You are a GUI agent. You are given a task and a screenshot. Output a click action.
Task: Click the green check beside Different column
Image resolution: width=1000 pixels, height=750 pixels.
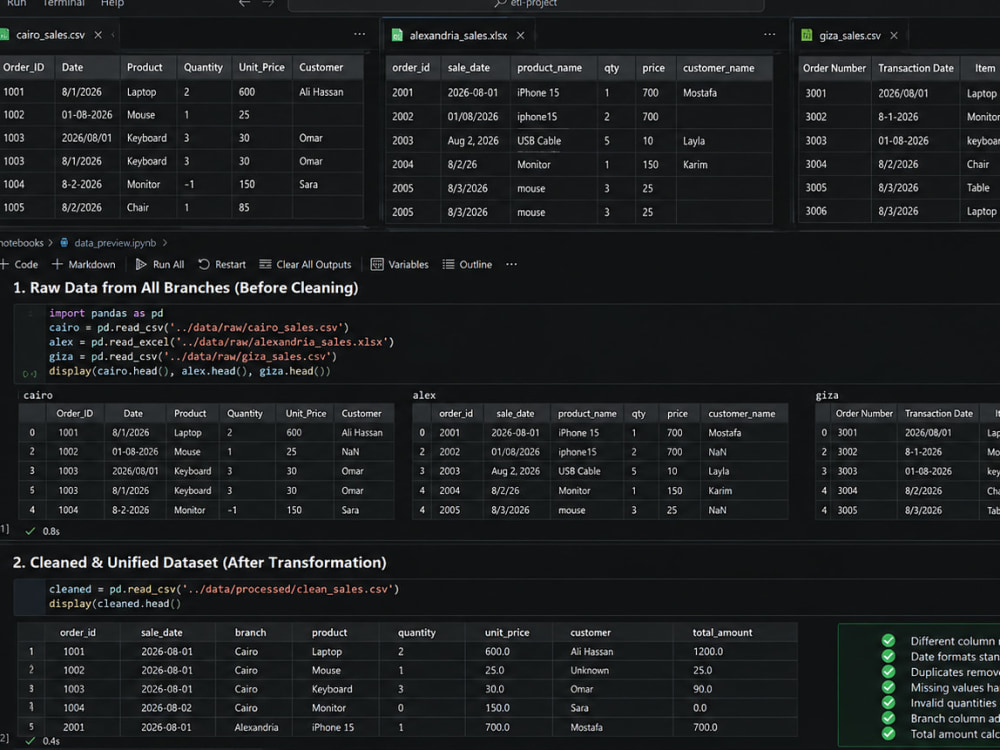pyautogui.click(x=888, y=640)
